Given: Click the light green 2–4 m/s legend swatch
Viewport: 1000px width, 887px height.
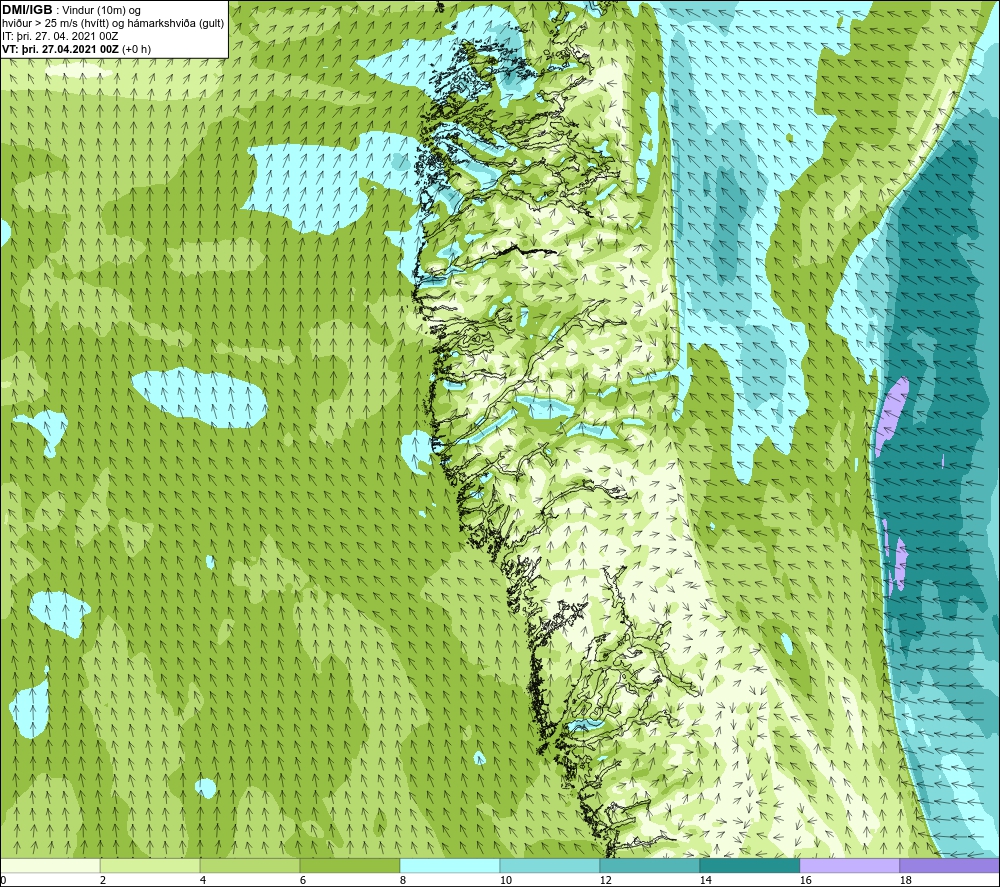Looking at the screenshot, I should [x=150, y=866].
